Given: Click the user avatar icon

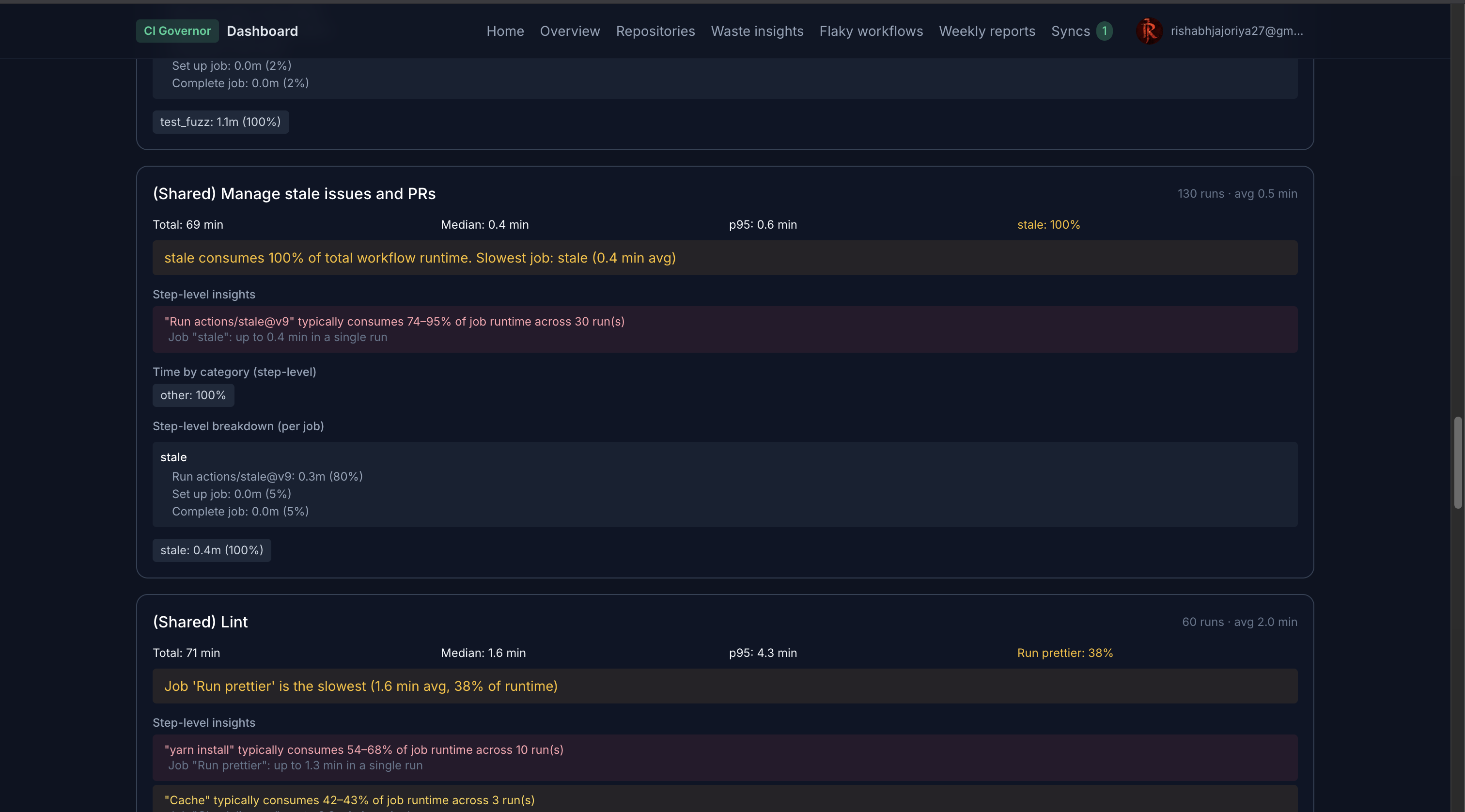Looking at the screenshot, I should 1148,31.
